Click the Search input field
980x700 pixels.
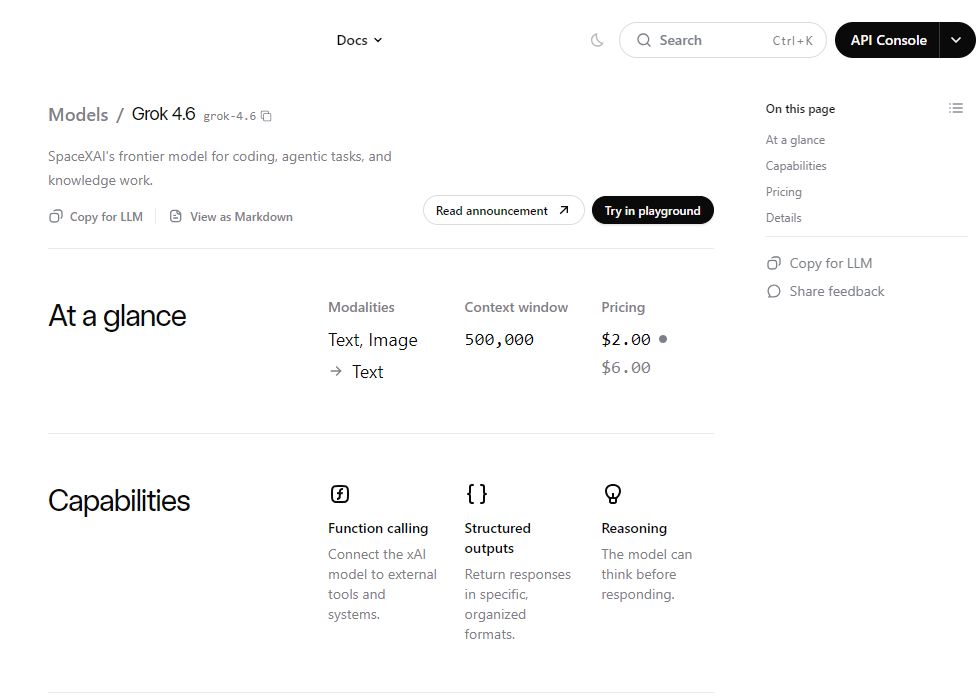pos(722,40)
